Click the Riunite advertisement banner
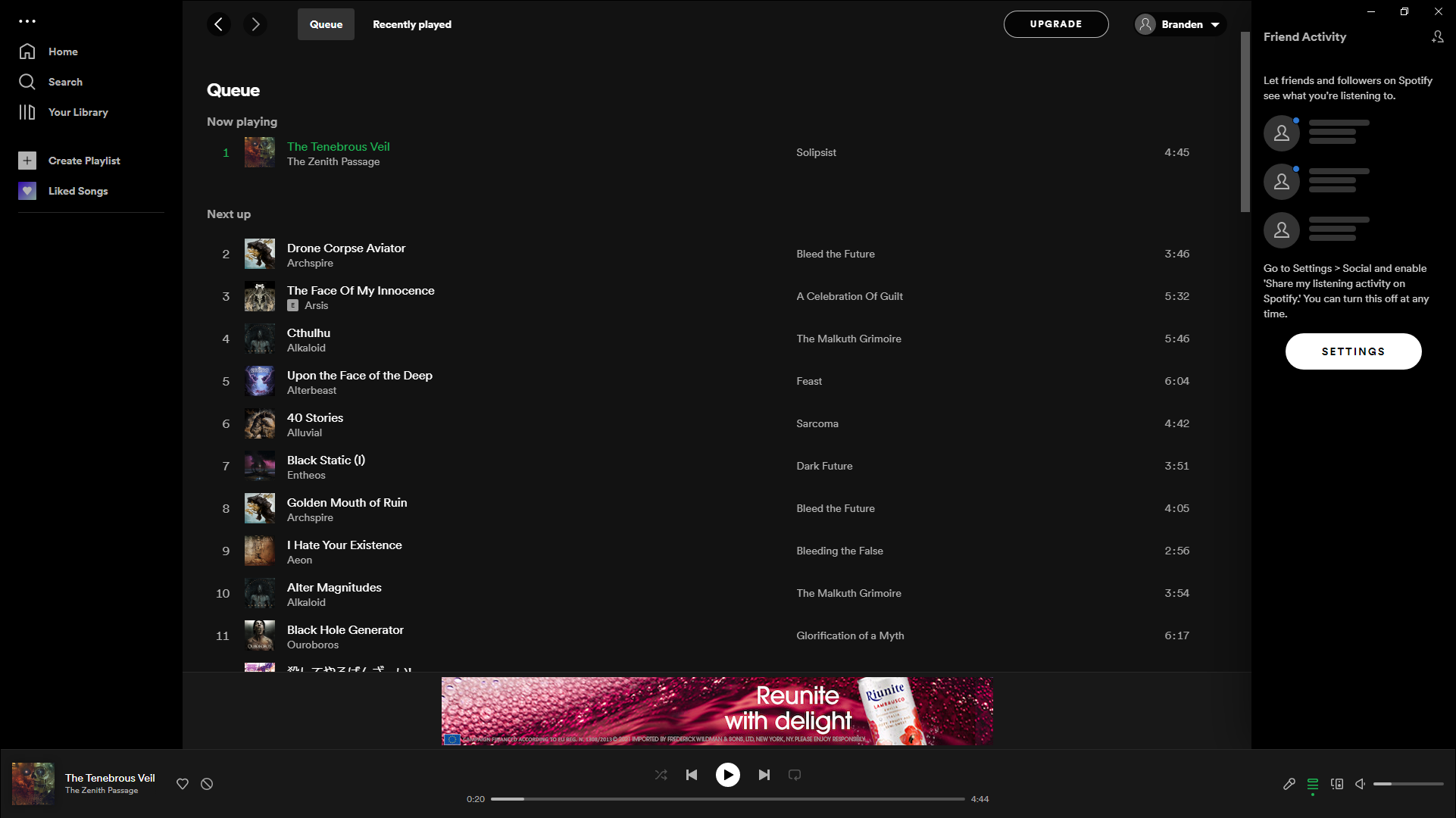 [717, 711]
